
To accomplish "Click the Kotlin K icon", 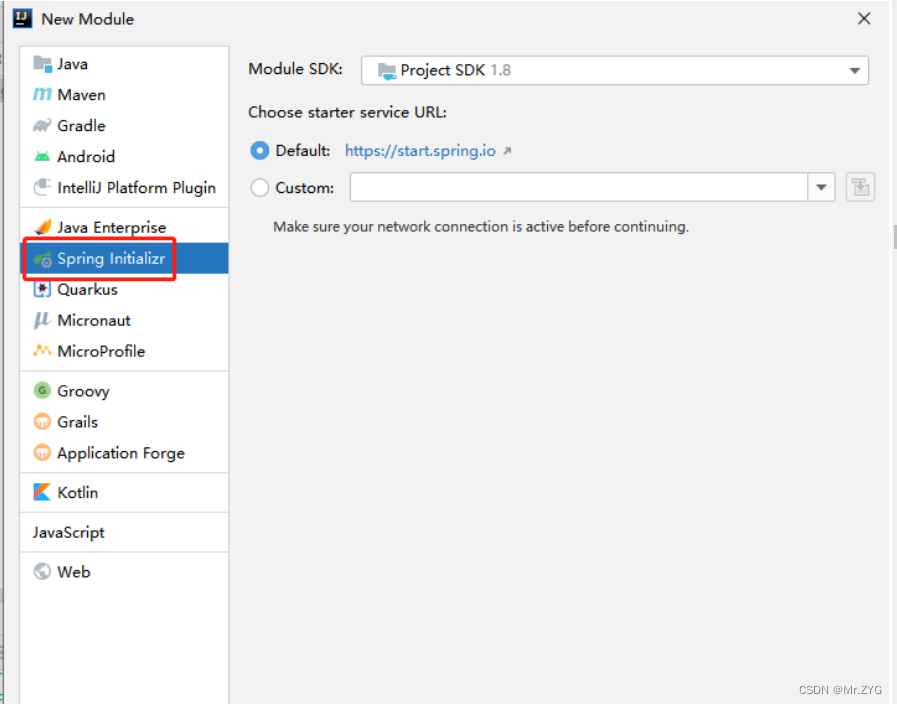I will 42,492.
